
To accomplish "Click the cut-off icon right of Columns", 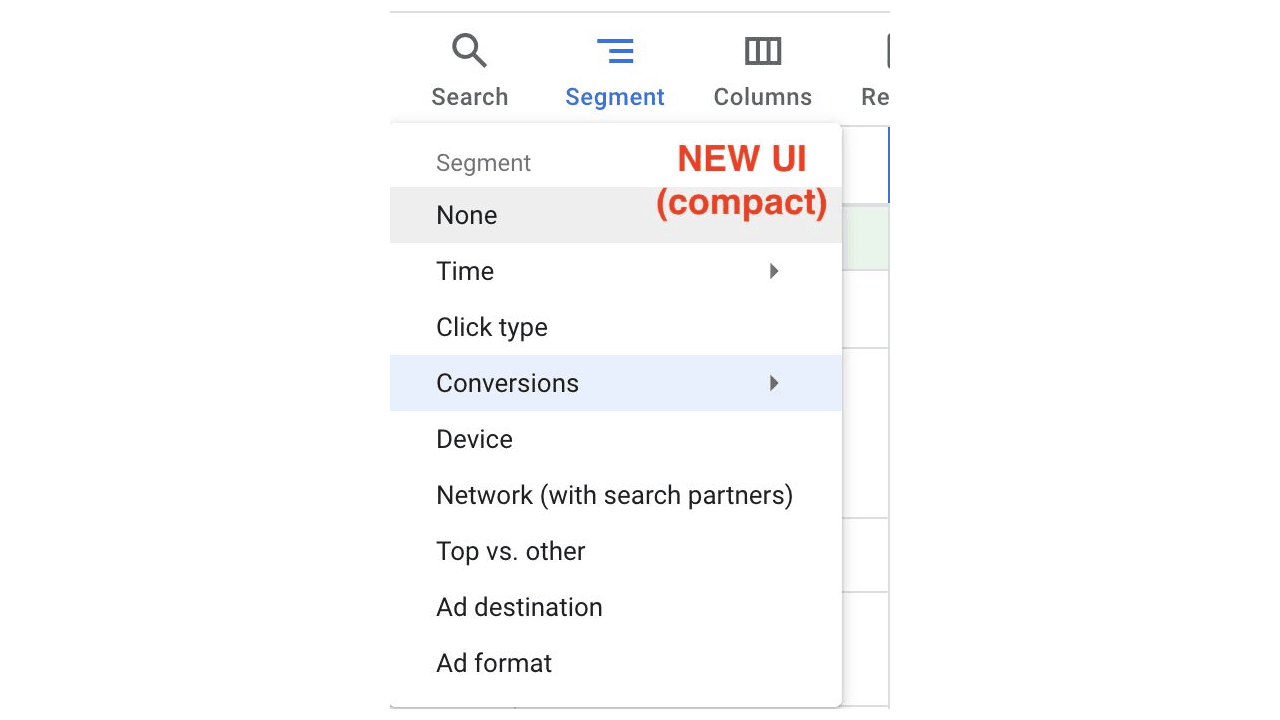I will pyautogui.click(x=887, y=51).
